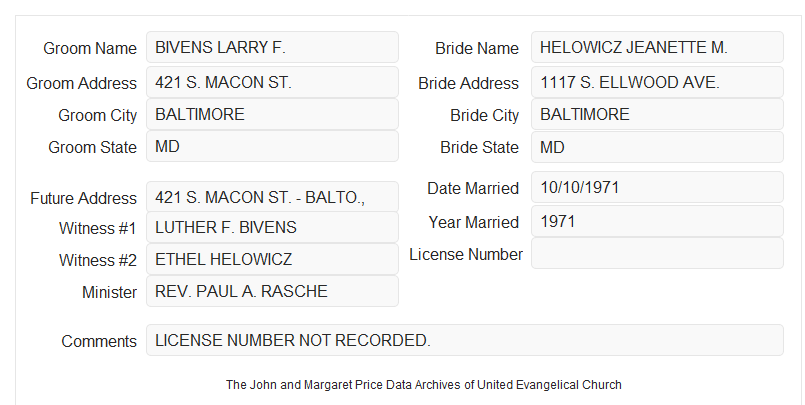Focus the Groom City field
805x405 pixels.
273,114
